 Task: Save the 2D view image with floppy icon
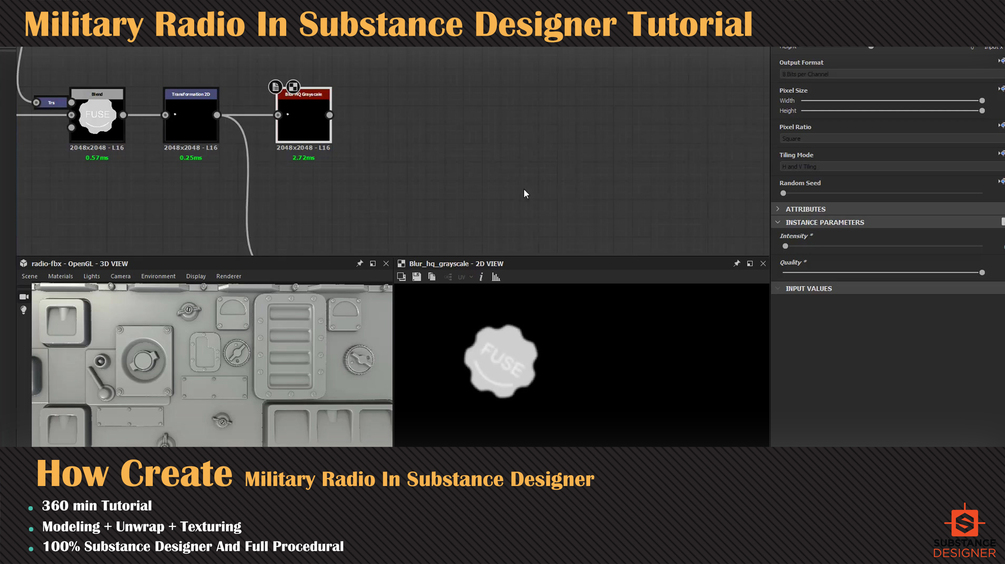pyautogui.click(x=417, y=277)
